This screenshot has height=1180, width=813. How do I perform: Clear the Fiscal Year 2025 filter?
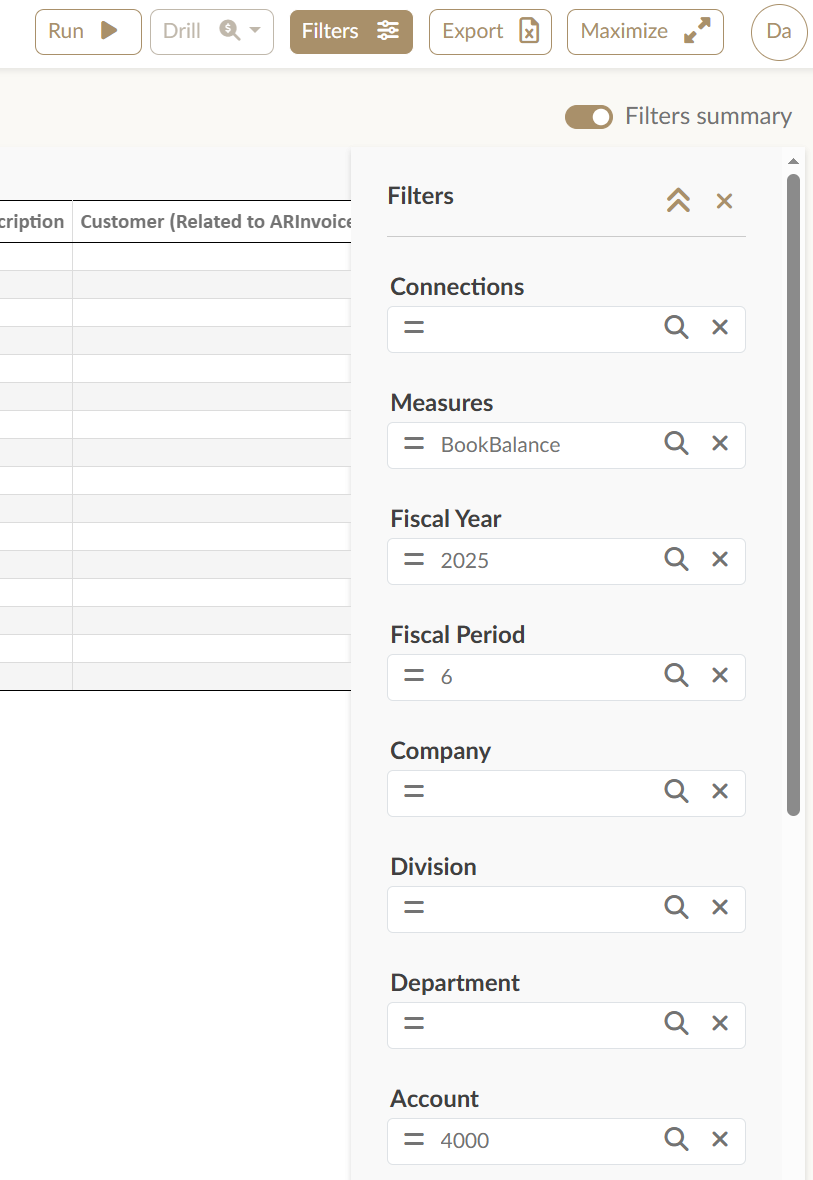click(720, 559)
